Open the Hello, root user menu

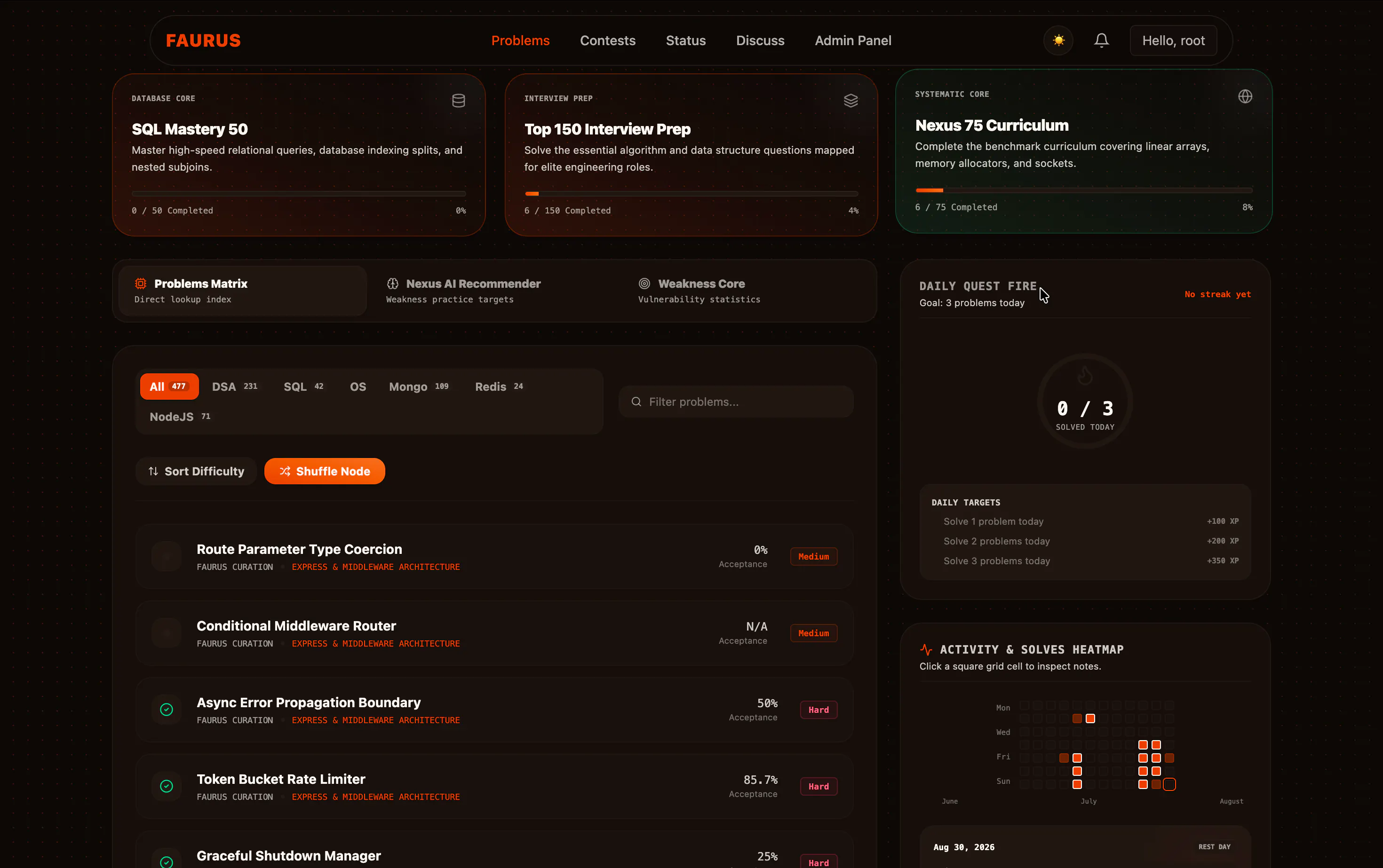click(x=1173, y=41)
